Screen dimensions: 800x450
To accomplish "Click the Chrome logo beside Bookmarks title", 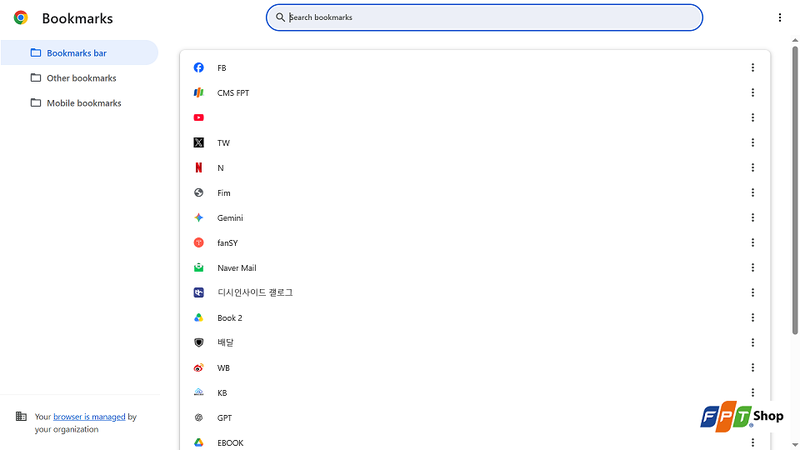I will click(x=21, y=18).
